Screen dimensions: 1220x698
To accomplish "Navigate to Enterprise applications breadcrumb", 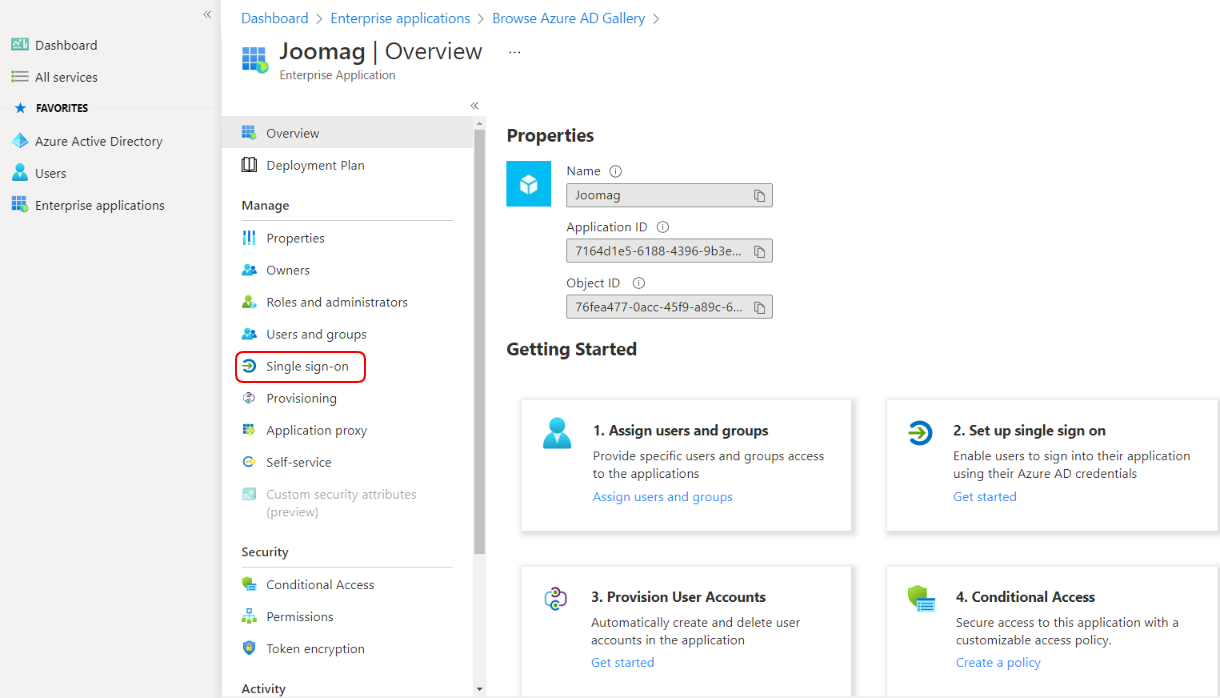I will click(x=400, y=18).
